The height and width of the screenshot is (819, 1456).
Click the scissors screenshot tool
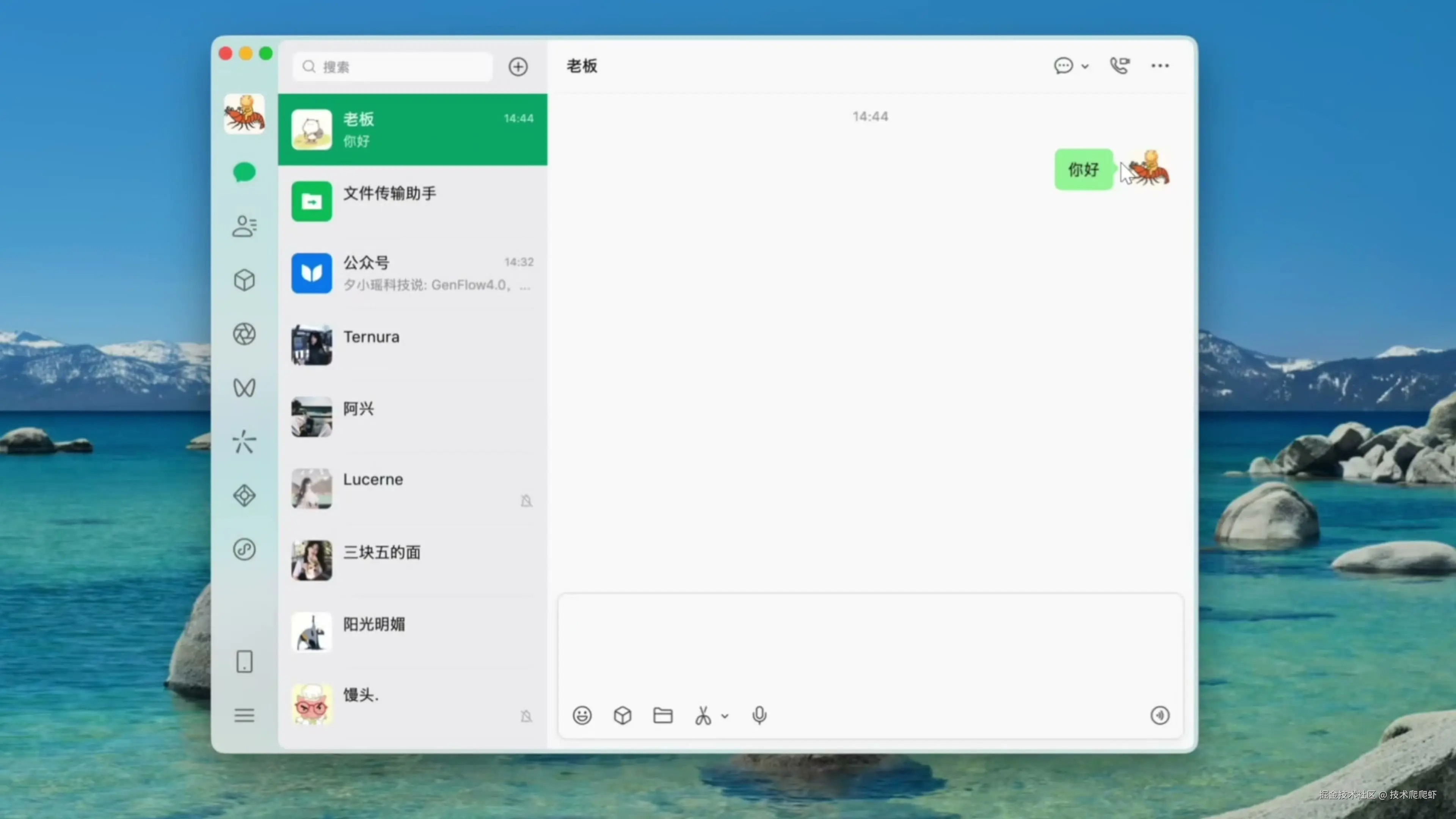[703, 715]
